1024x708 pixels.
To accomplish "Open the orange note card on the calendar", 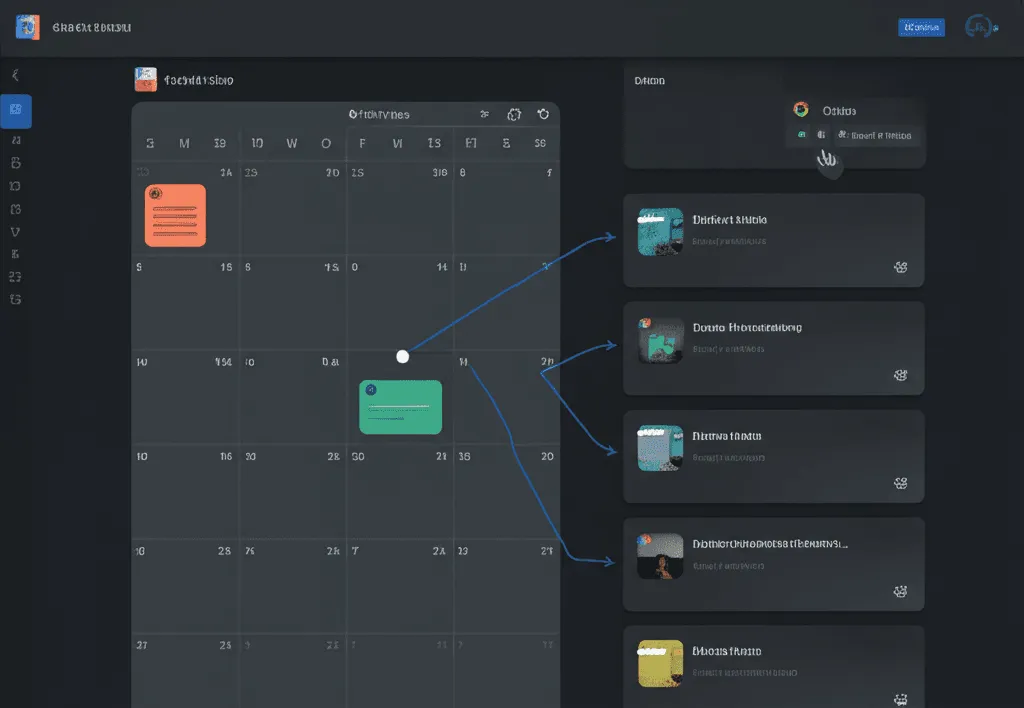I will coord(175,215).
